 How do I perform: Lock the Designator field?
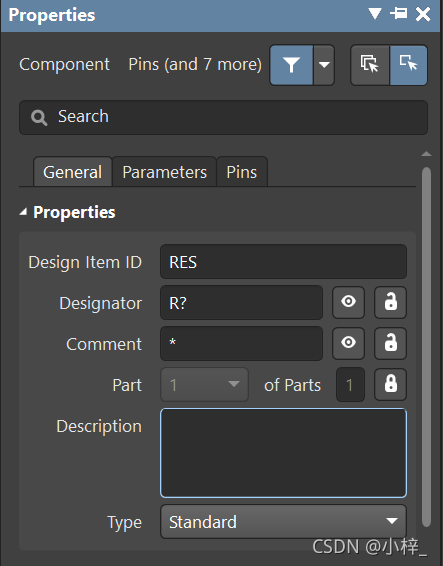click(391, 302)
